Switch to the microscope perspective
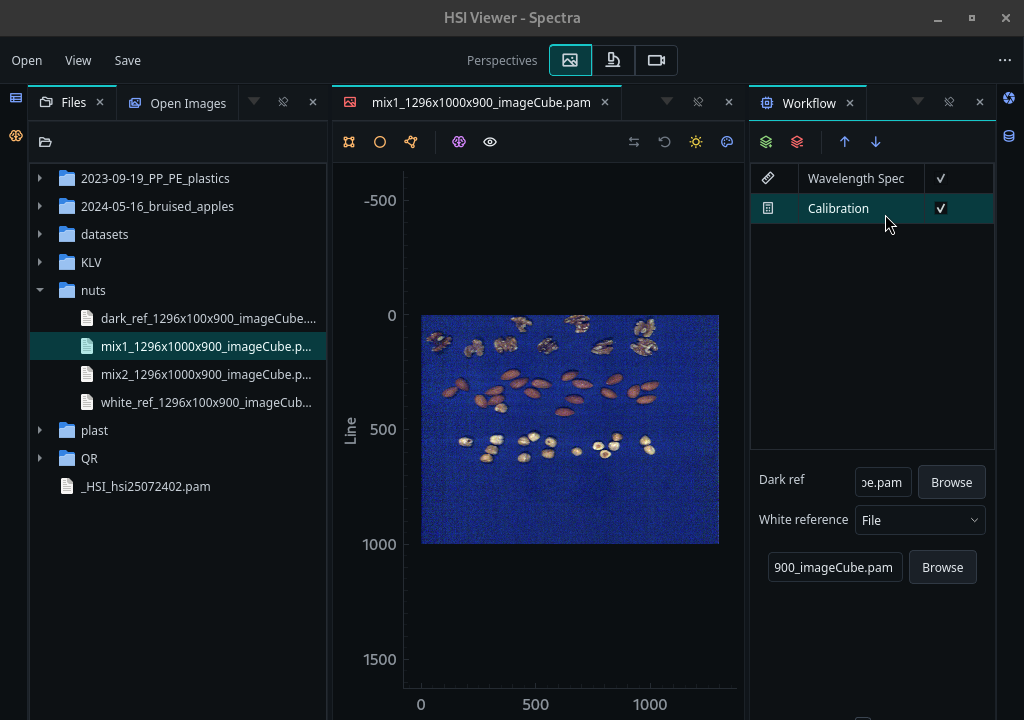1024x720 pixels. coord(613,60)
